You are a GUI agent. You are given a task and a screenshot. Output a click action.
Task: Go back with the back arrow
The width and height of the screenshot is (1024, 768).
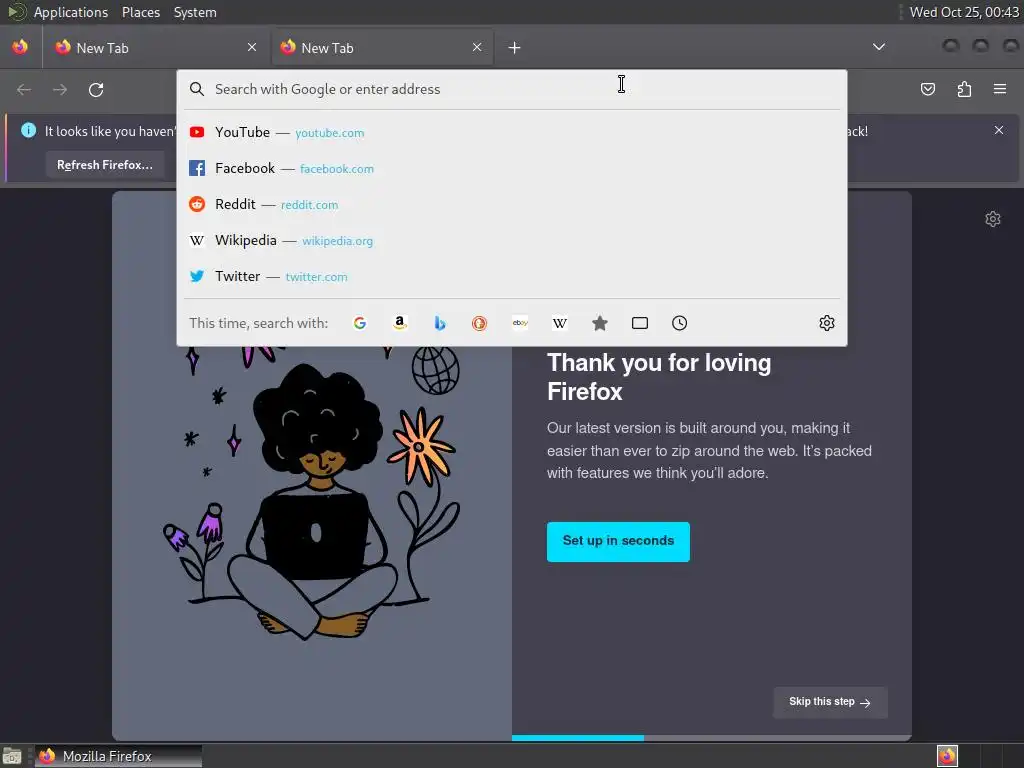coord(24,89)
